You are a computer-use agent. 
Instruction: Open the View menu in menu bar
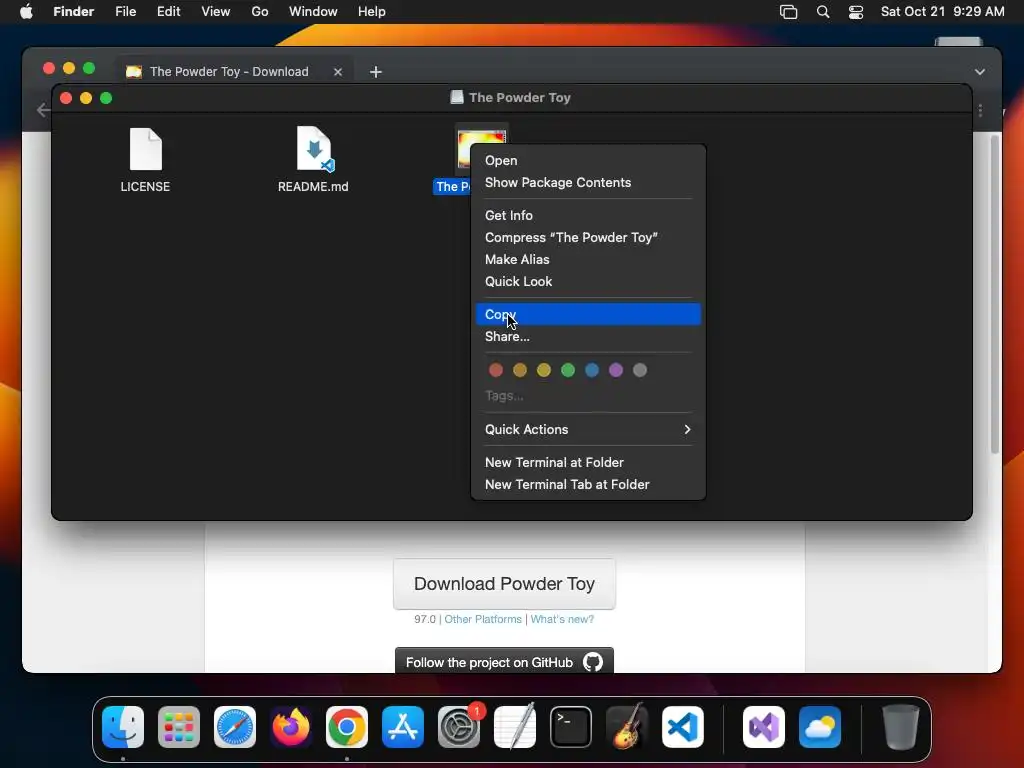click(216, 12)
